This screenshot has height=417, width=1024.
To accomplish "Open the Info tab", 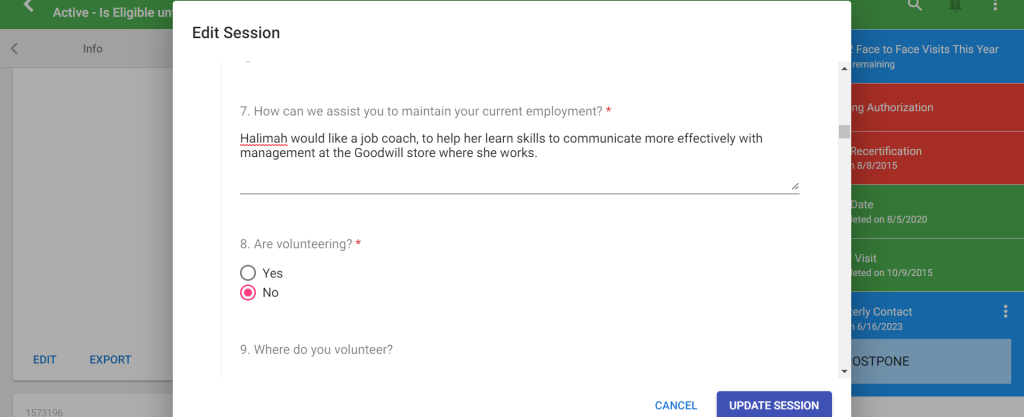I will tap(92, 48).
